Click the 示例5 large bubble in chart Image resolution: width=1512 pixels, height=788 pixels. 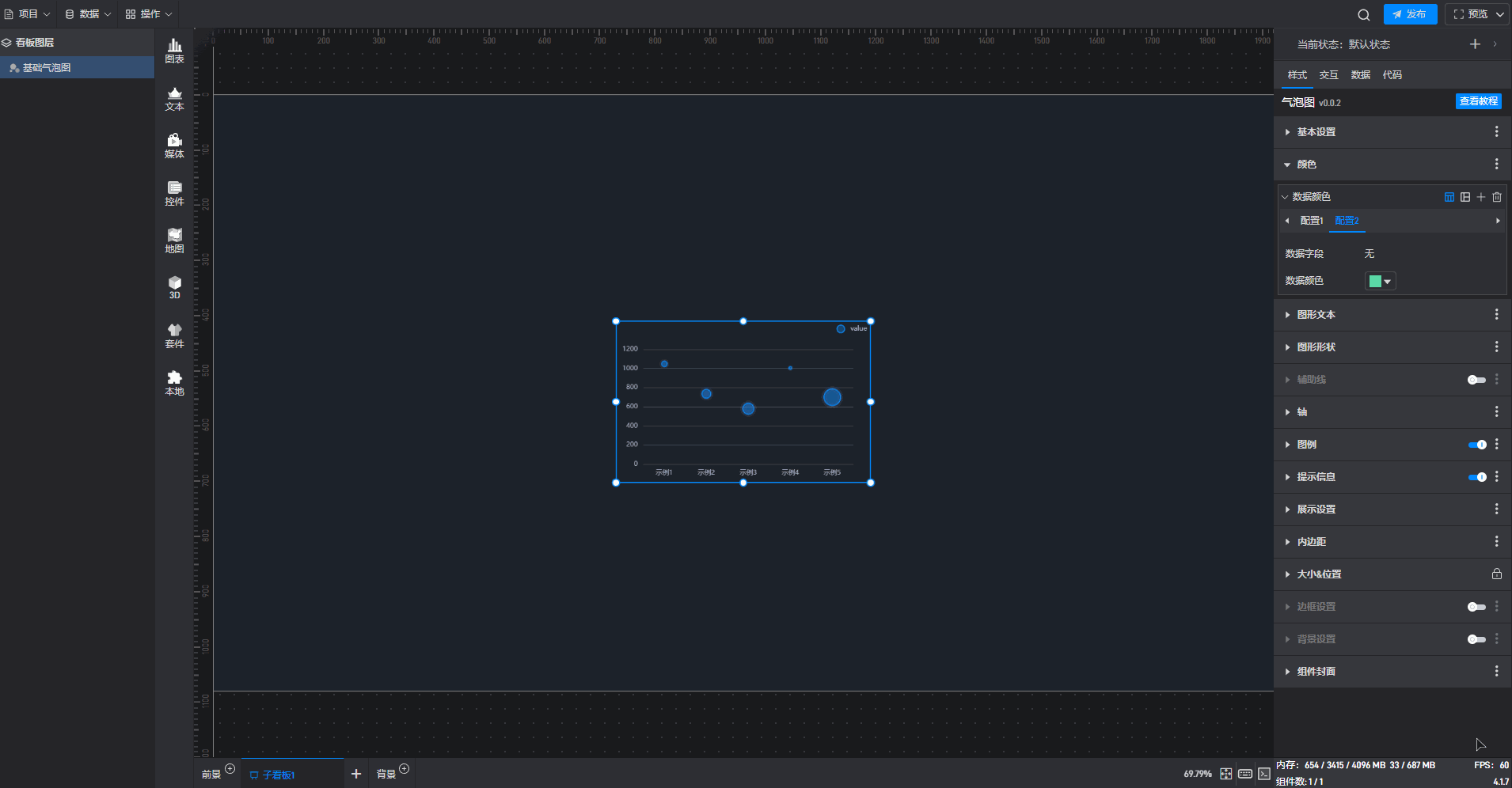(x=832, y=397)
